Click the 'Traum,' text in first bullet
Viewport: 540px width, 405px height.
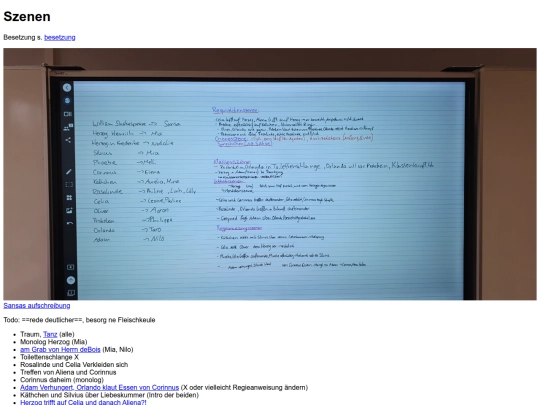(31, 334)
